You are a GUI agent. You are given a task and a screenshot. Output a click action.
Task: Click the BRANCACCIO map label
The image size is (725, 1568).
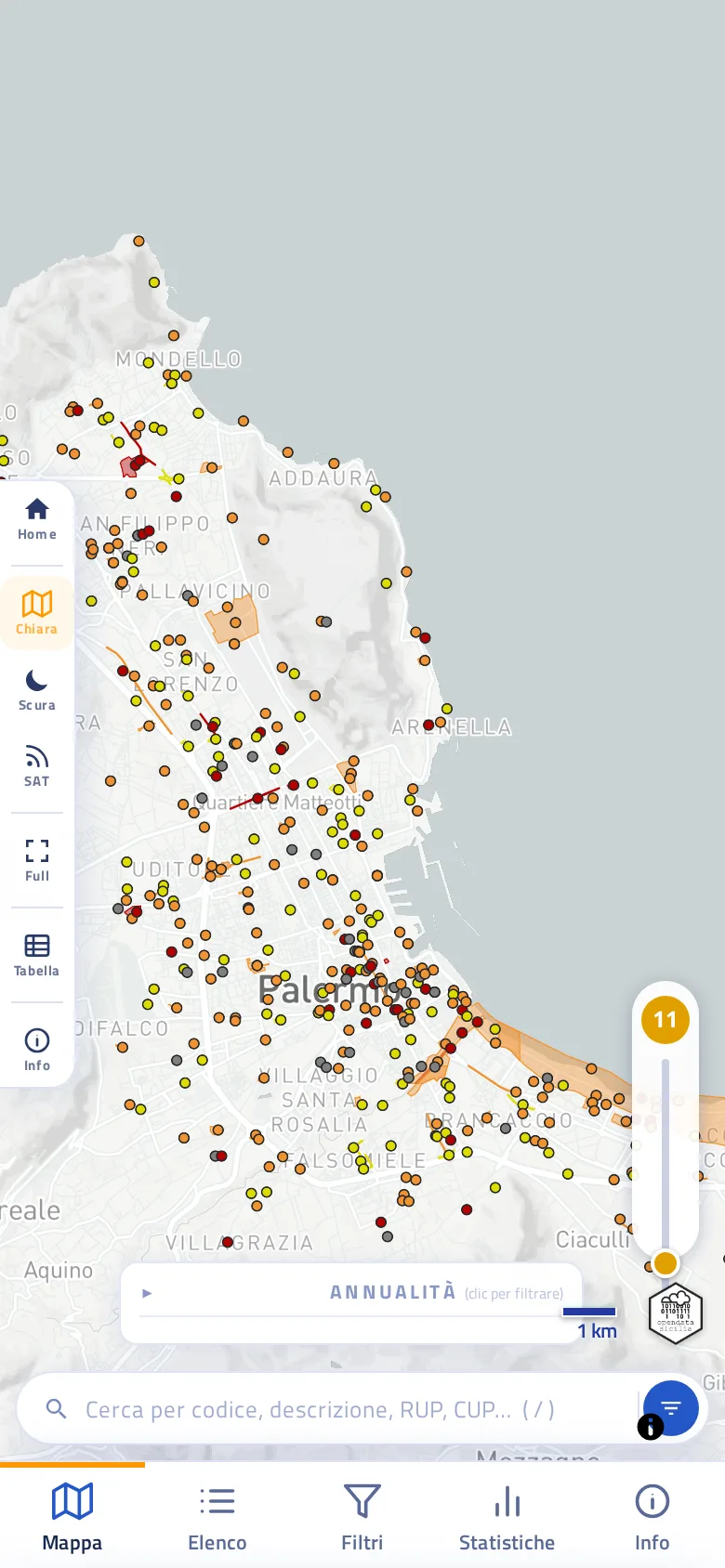498,1120
